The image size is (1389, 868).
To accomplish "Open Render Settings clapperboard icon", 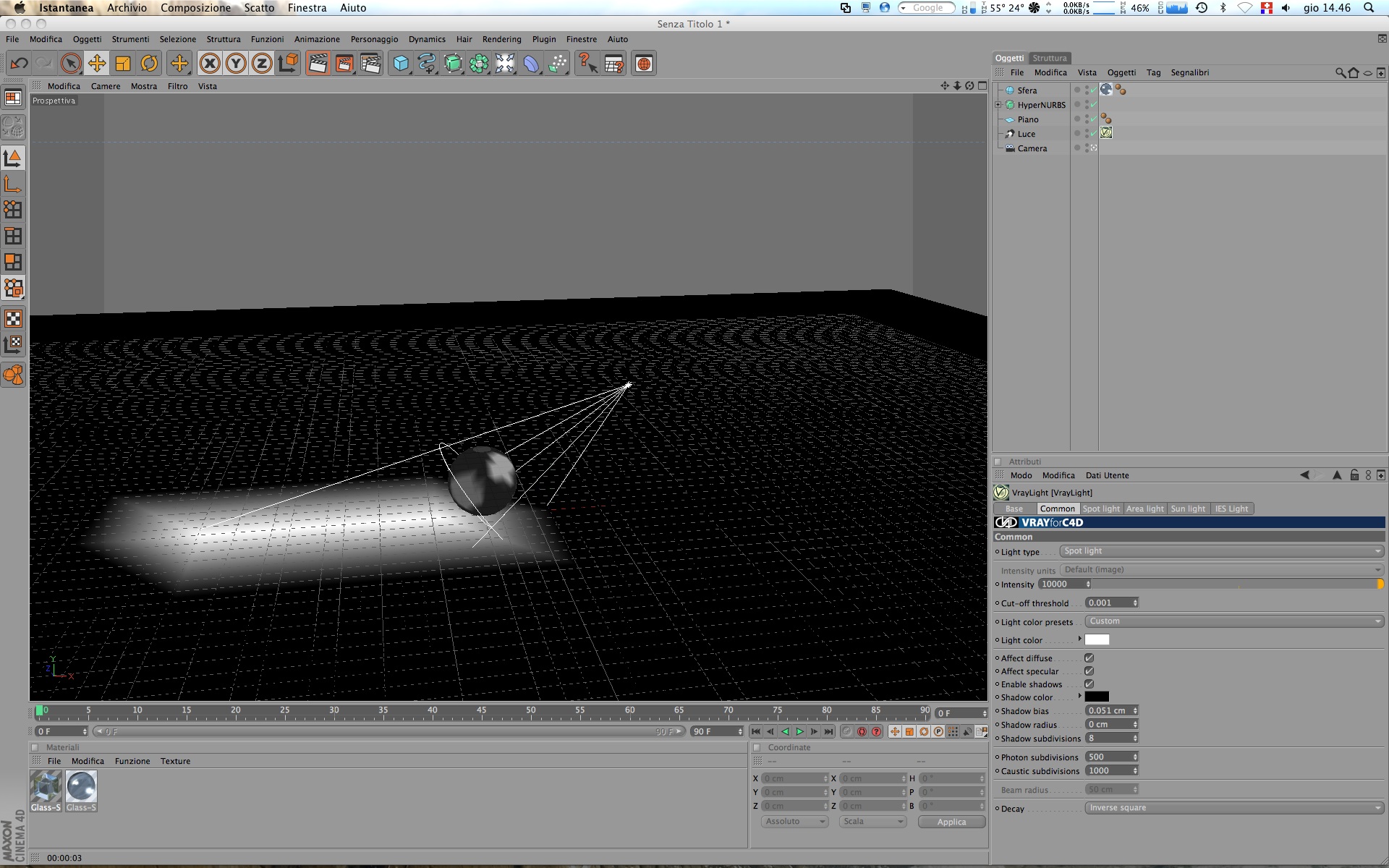I will (370, 64).
